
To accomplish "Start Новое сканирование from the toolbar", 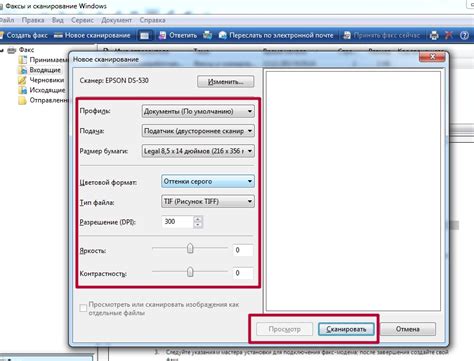I will point(59,35).
